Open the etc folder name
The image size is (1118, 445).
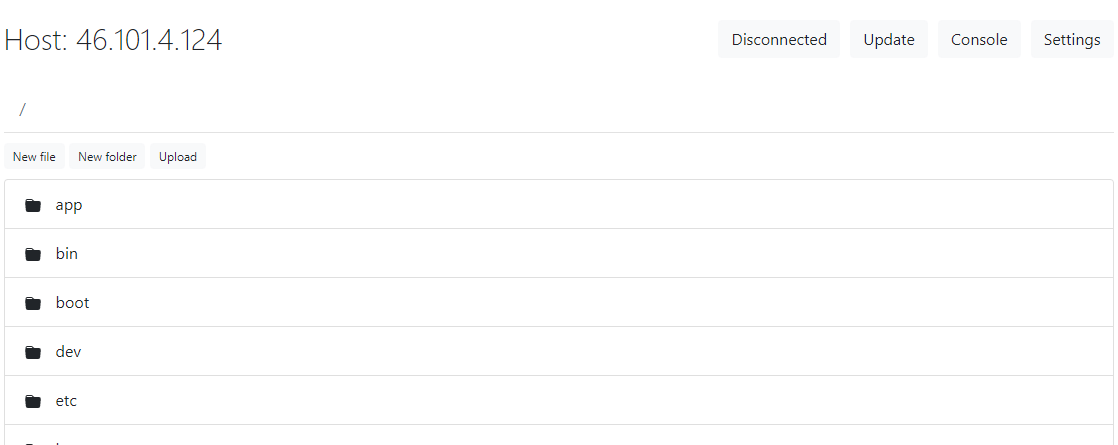[x=66, y=401]
